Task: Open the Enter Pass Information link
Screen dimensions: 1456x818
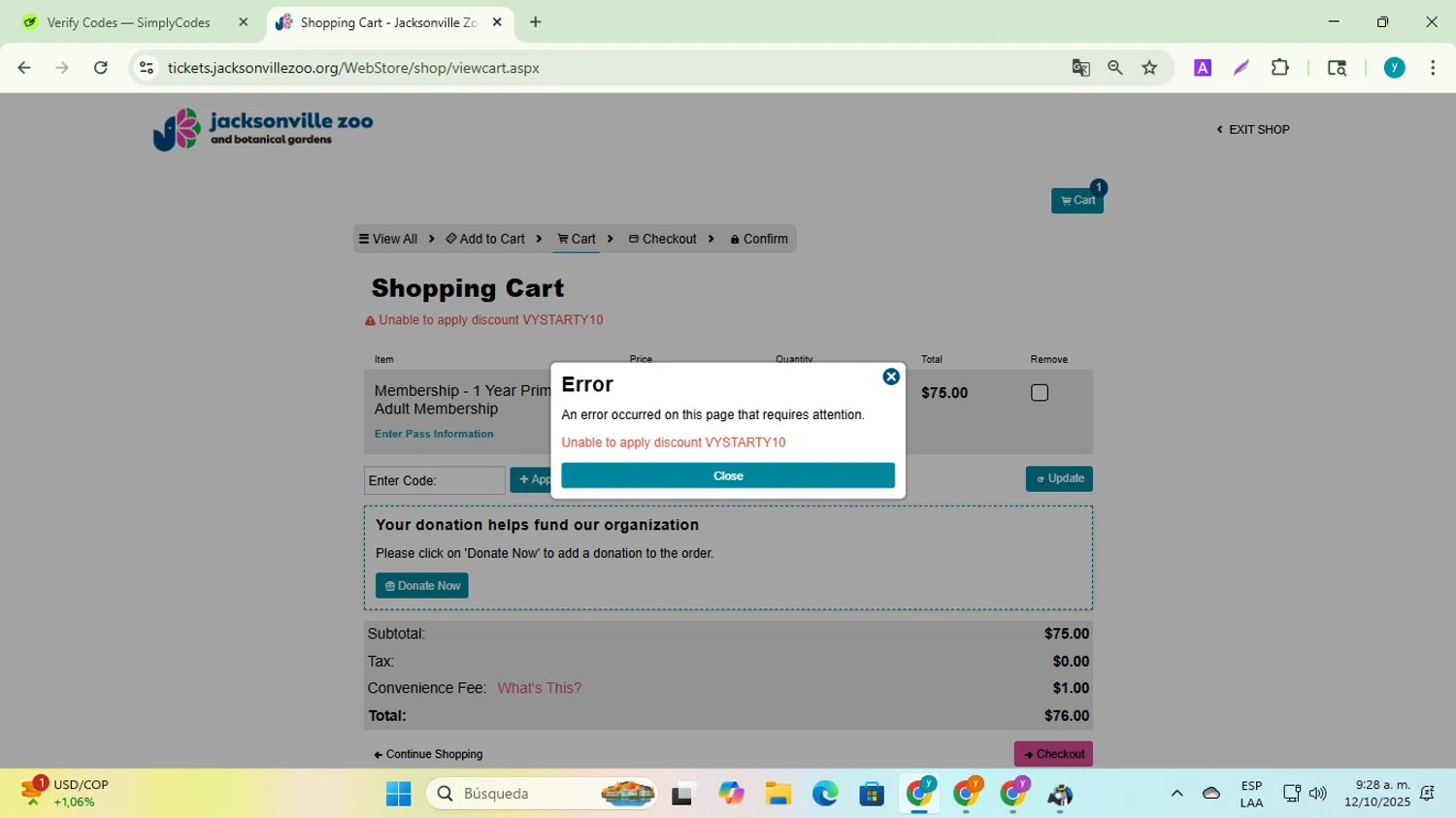Action: click(x=434, y=434)
